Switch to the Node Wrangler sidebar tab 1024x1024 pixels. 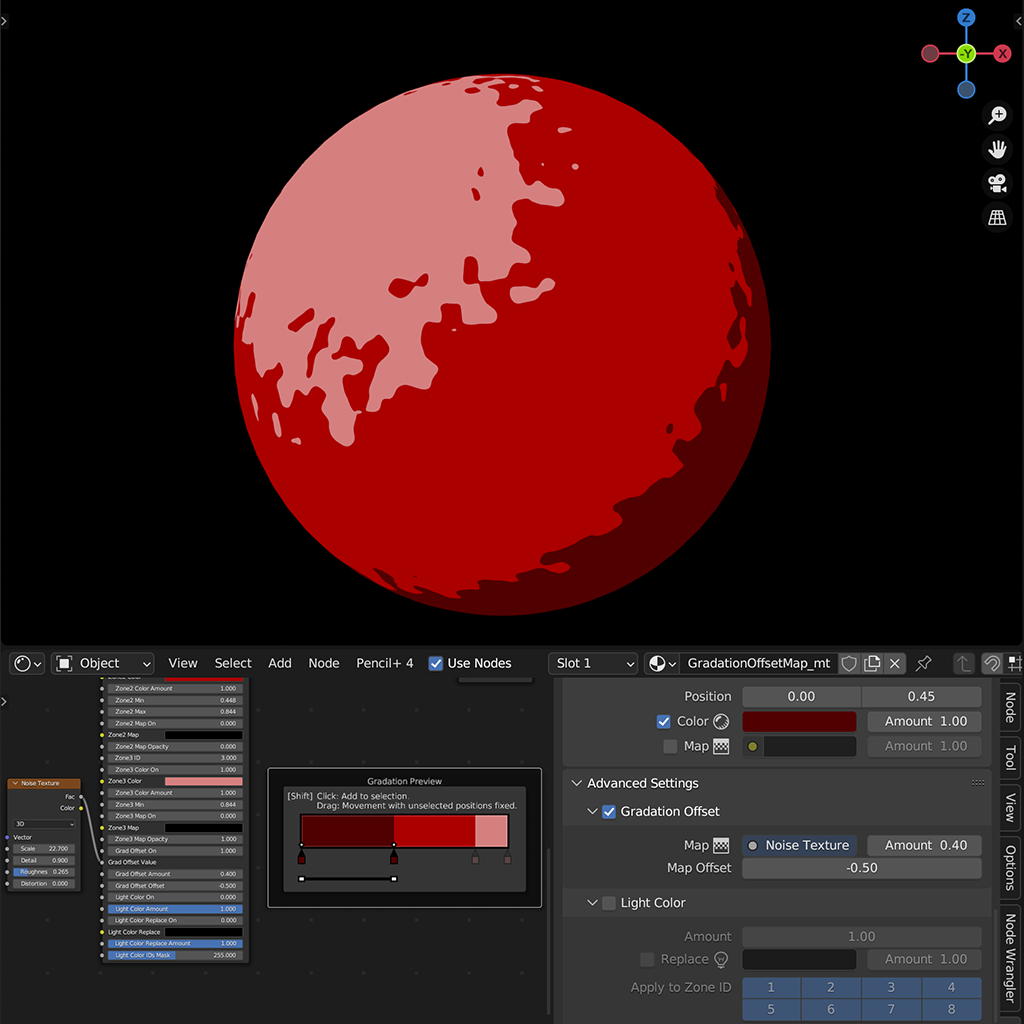[x=1010, y=959]
